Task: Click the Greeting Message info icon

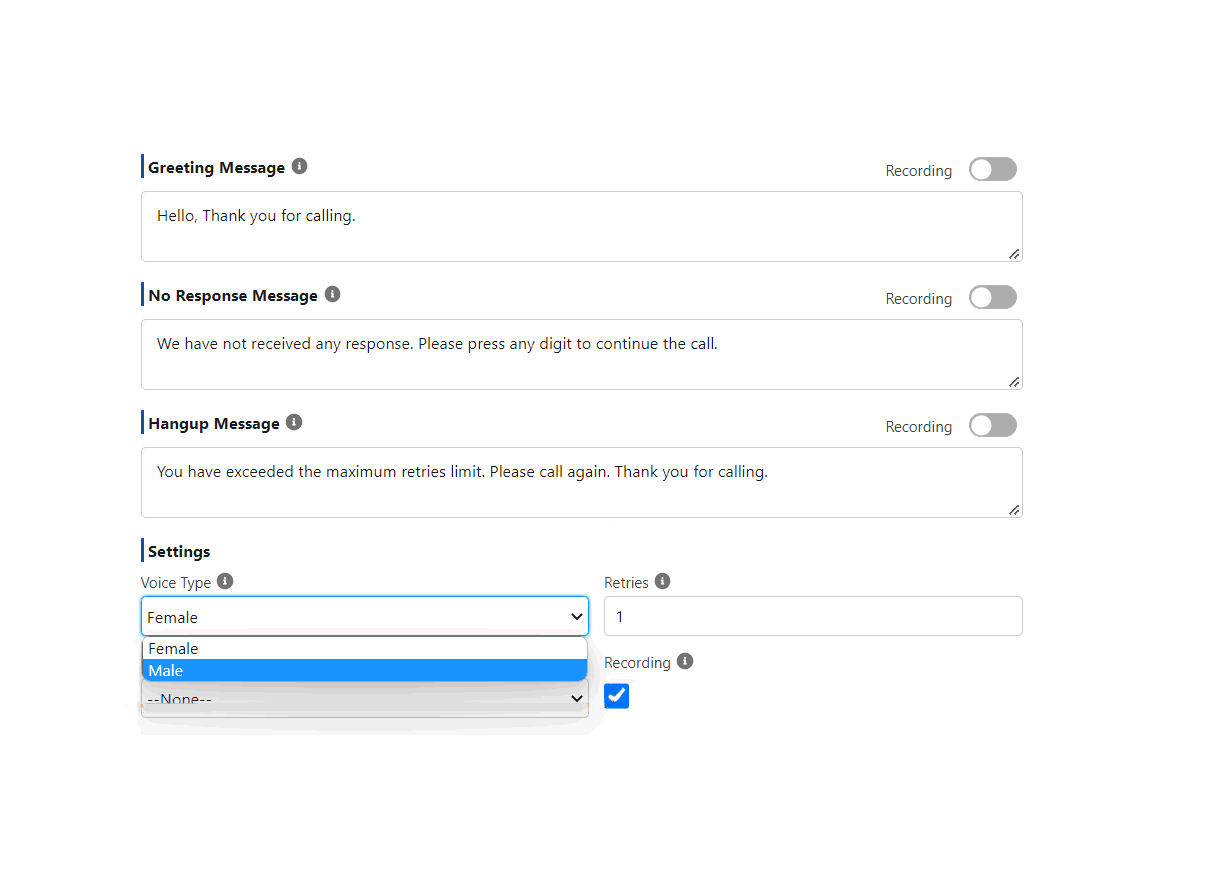Action: coord(299,167)
